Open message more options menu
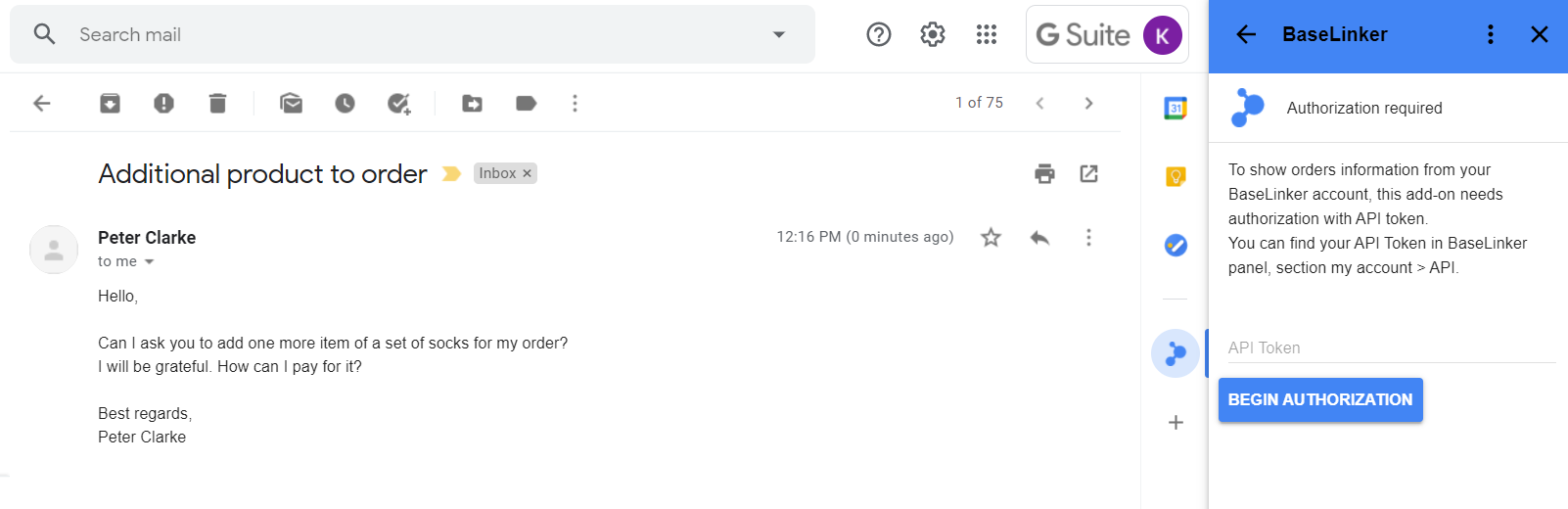Viewport: 1568px width, 509px height. [x=1088, y=237]
